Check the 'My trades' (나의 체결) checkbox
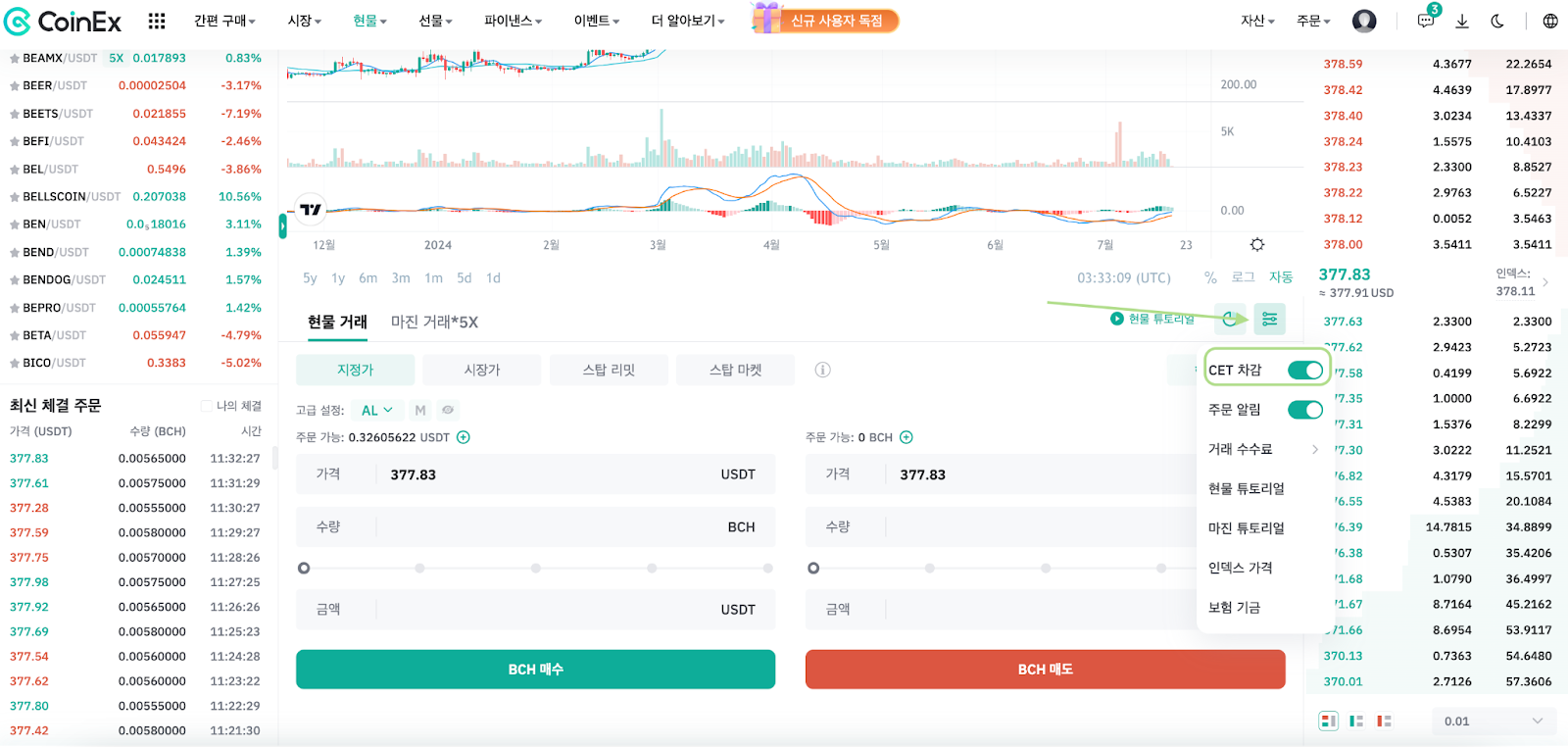Viewport: 1568px width, 747px height. tap(207, 406)
